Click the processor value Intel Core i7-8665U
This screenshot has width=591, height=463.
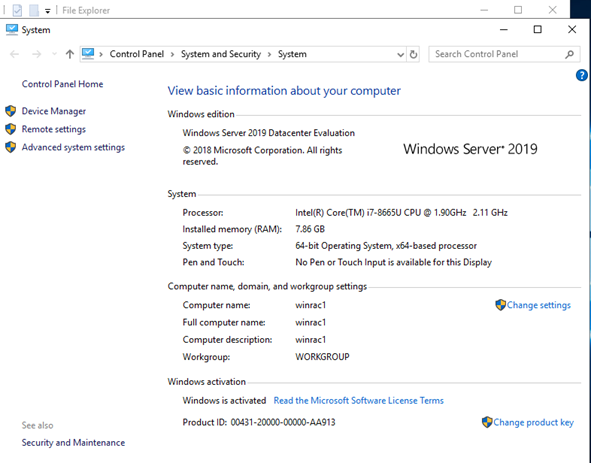point(401,213)
